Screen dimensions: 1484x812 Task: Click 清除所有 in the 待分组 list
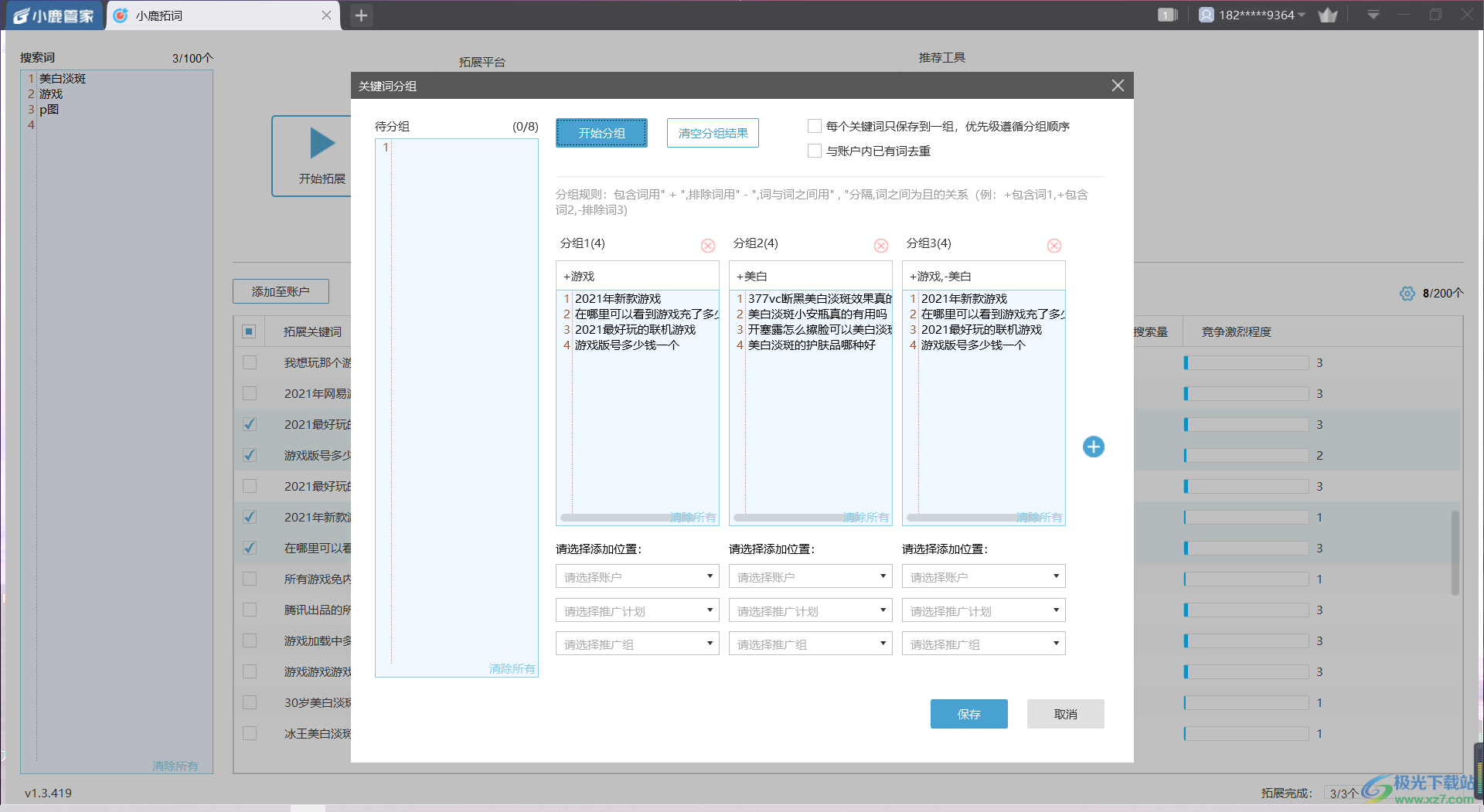[x=512, y=668]
